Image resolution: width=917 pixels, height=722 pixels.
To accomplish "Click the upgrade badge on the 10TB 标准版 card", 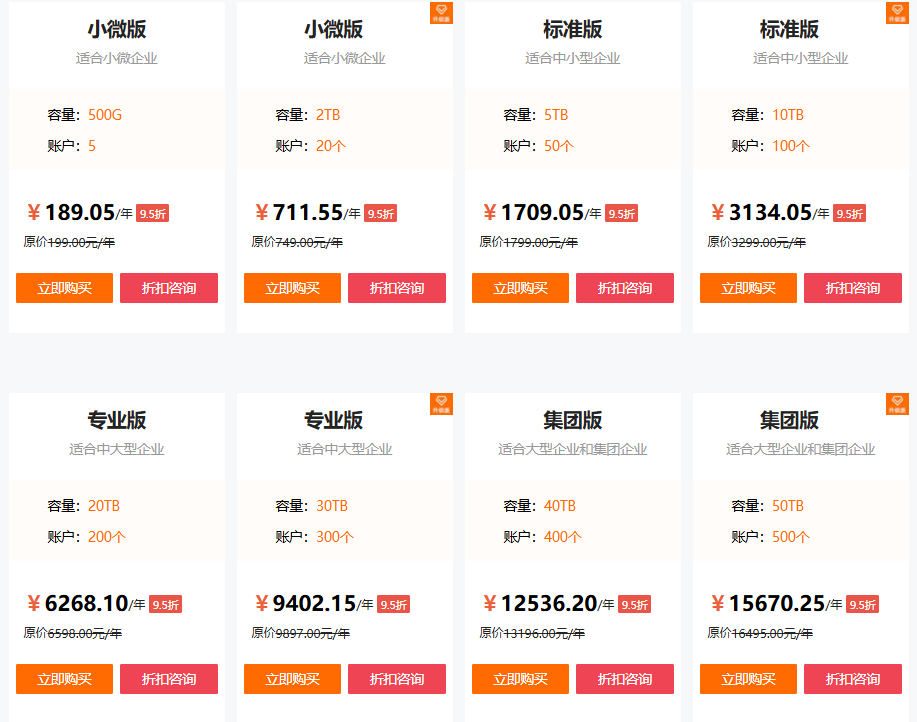I will tap(897, 13).
